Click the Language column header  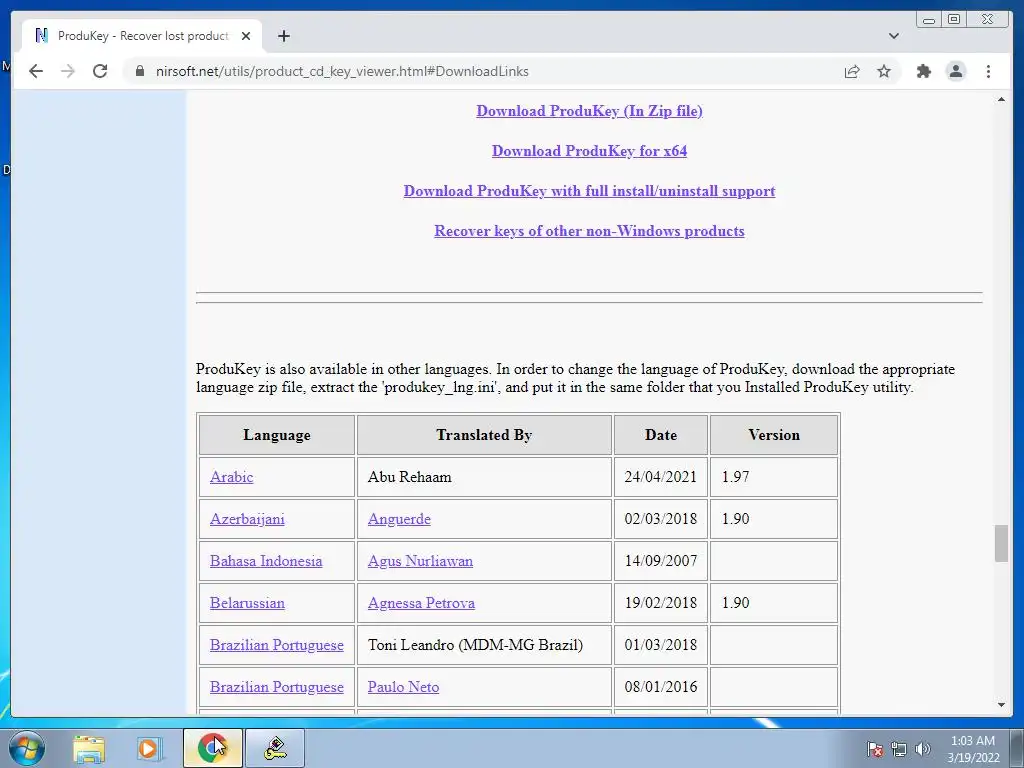point(277,435)
